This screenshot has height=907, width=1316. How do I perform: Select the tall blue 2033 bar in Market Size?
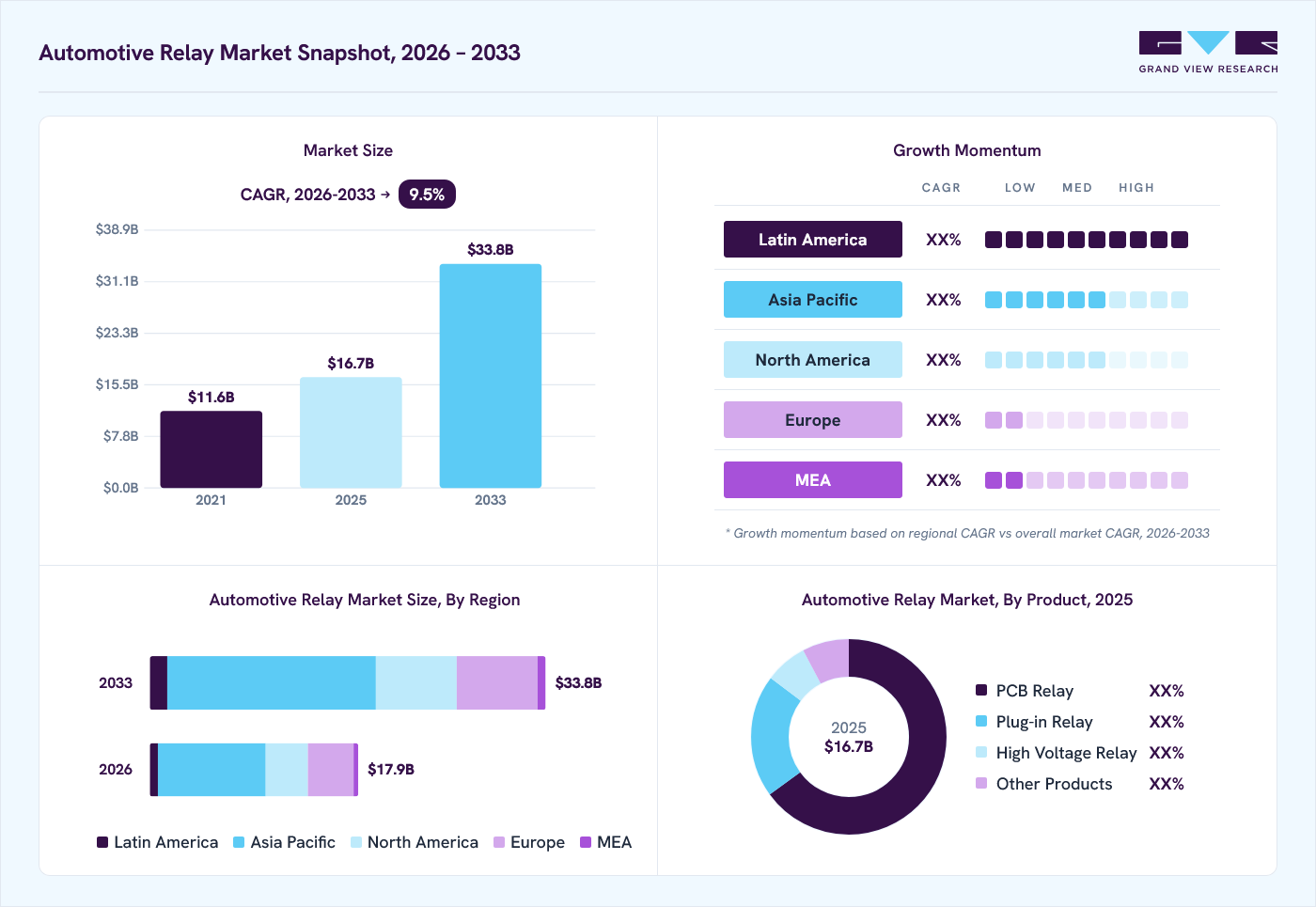click(x=491, y=376)
